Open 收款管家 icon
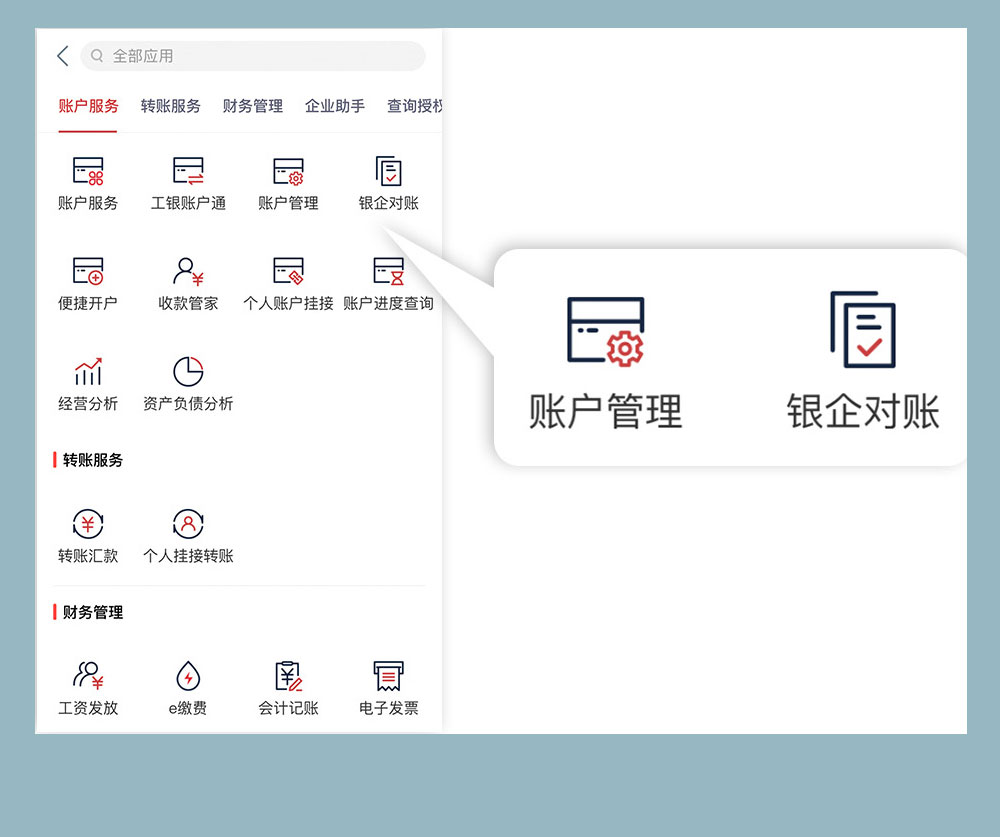 click(x=188, y=272)
